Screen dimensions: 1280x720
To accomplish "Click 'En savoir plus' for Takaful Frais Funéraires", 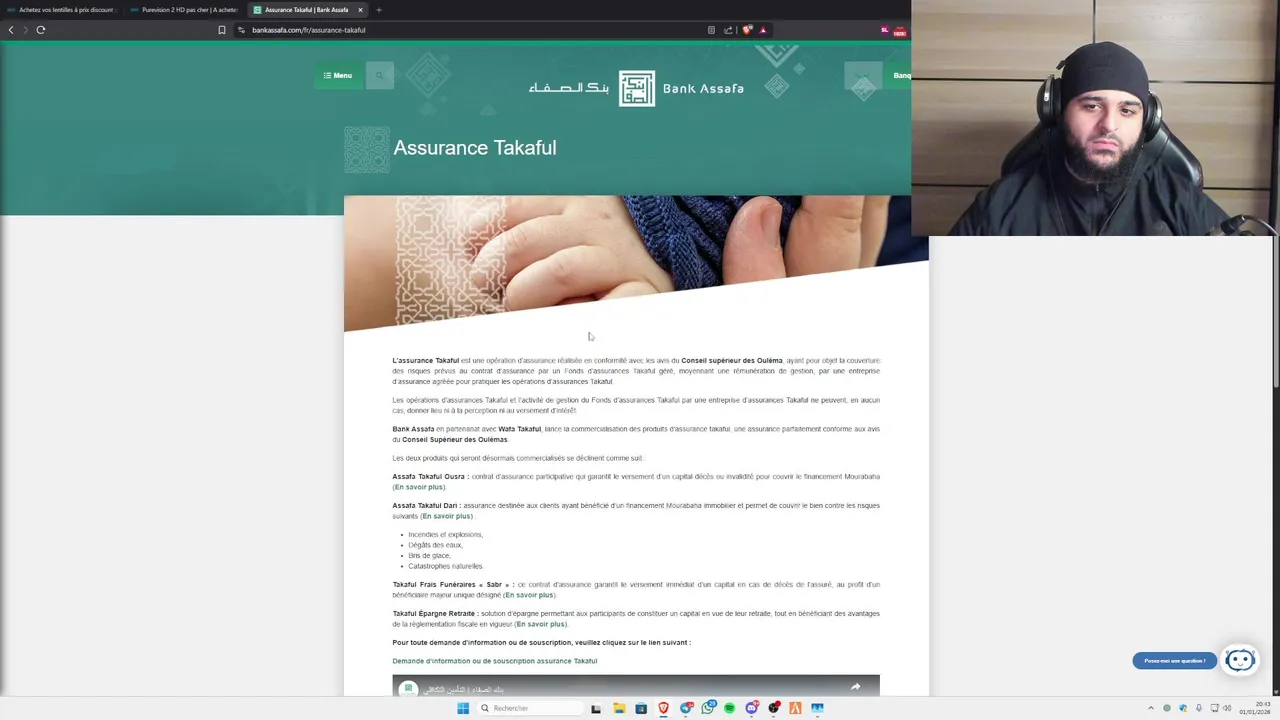I will click(529, 595).
